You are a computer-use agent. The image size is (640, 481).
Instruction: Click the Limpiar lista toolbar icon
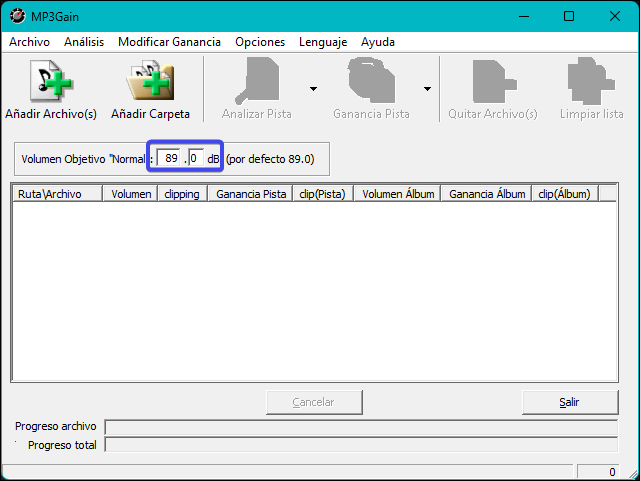point(591,81)
